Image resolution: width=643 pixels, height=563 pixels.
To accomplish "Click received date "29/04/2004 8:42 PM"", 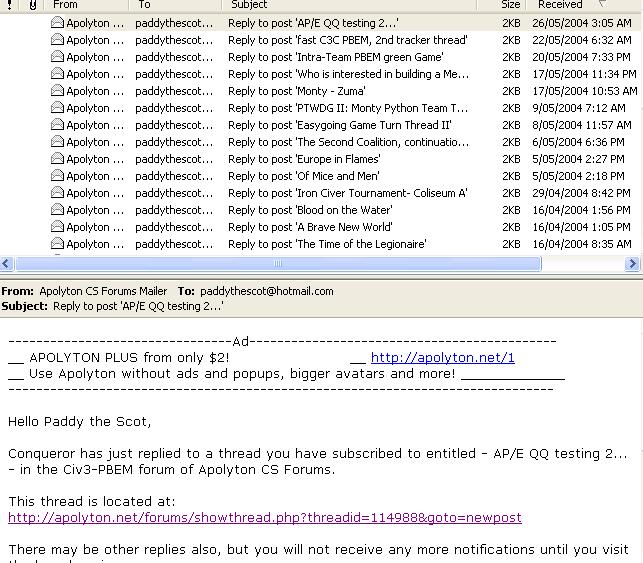I will 581,193.
